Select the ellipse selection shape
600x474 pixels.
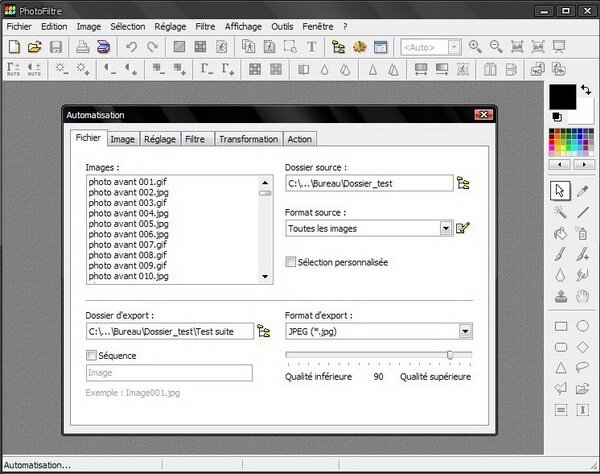(x=582, y=326)
